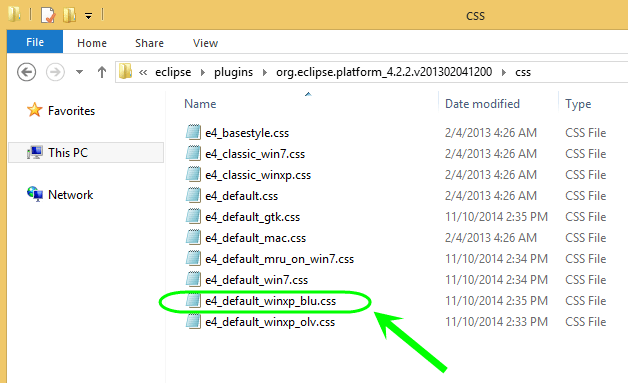The height and width of the screenshot is (383, 628).
Task: Click the file icon of e4_default.css
Action: tap(193, 195)
